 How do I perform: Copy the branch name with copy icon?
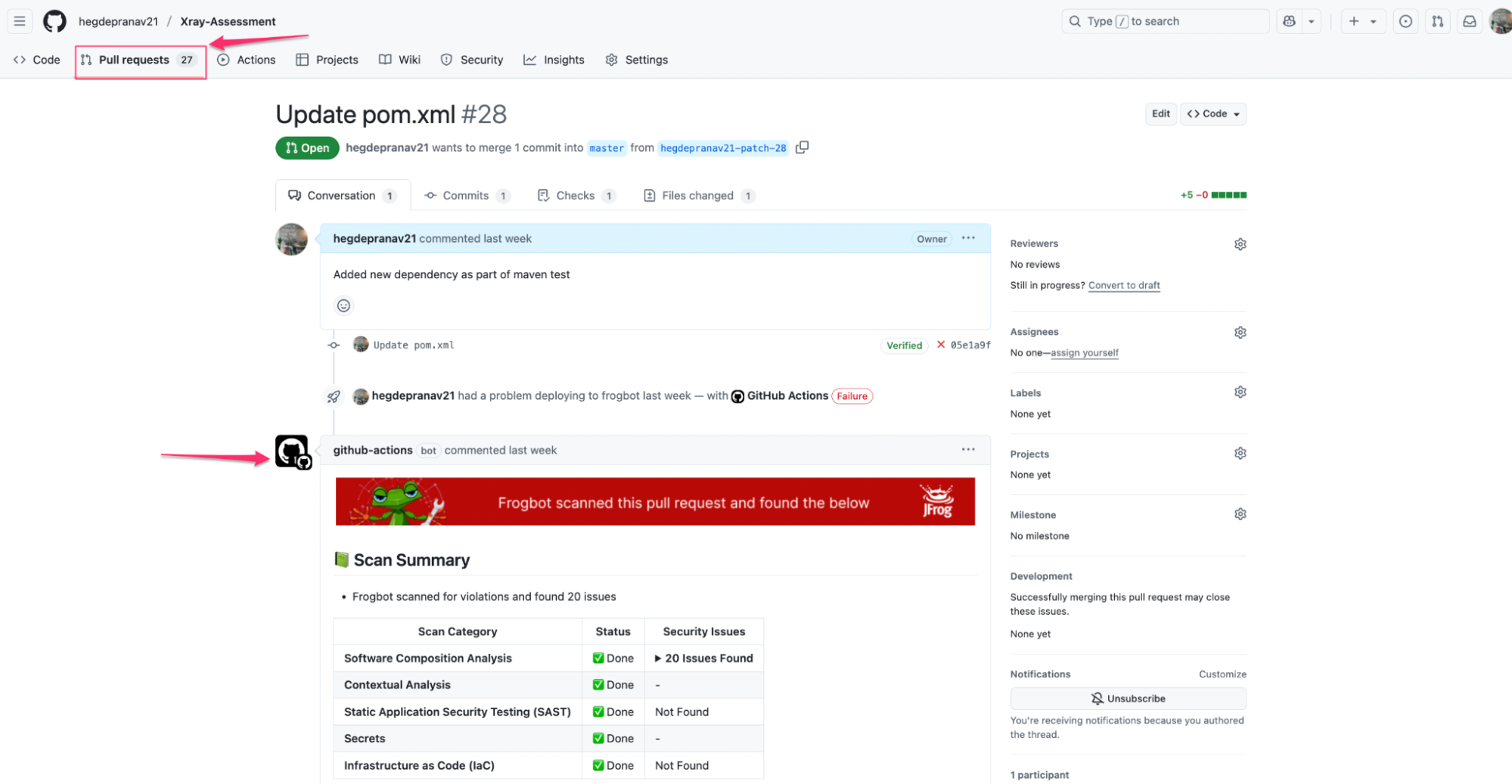coord(802,147)
